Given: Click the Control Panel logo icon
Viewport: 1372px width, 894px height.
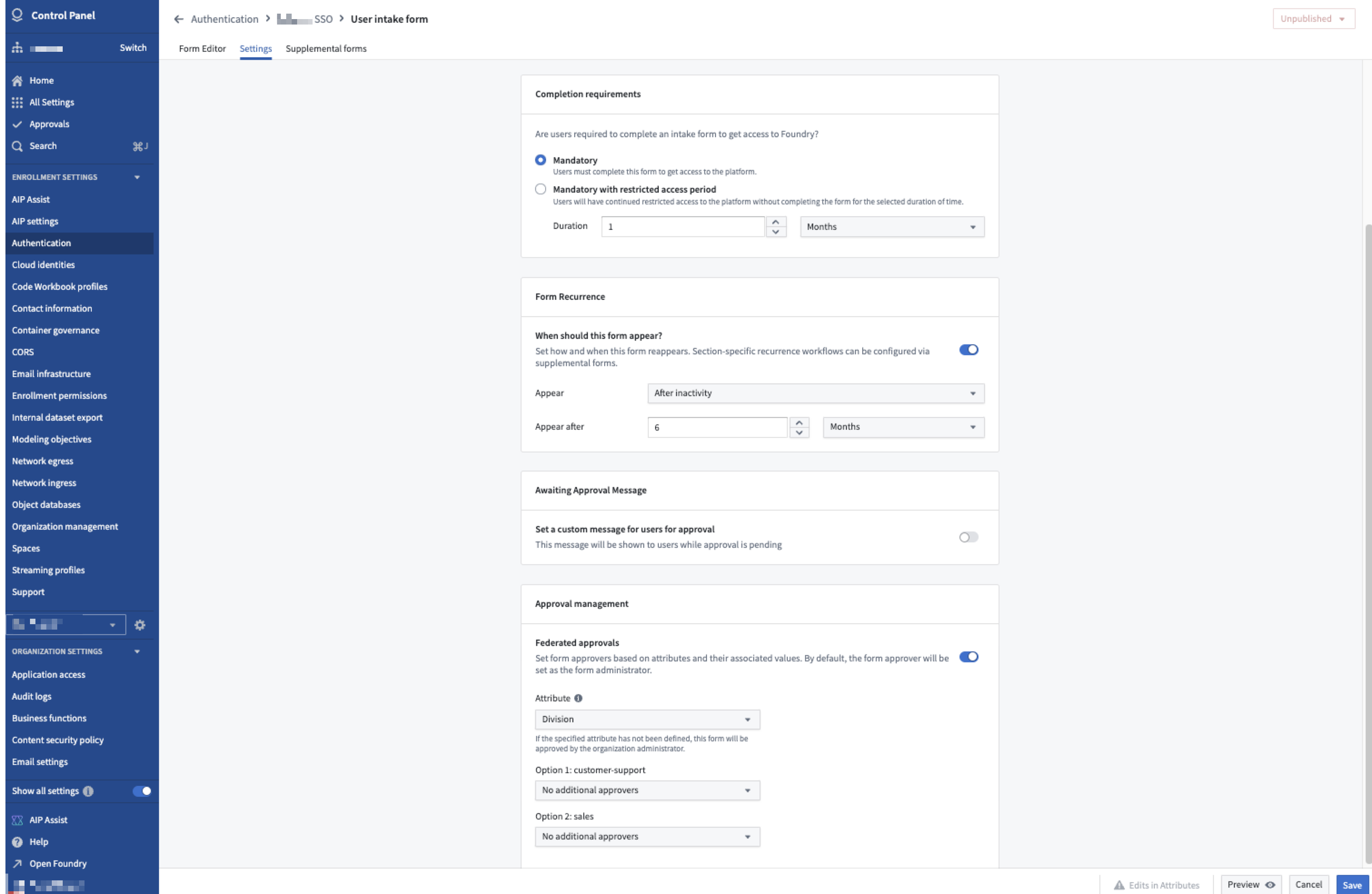Looking at the screenshot, I should (17, 15).
